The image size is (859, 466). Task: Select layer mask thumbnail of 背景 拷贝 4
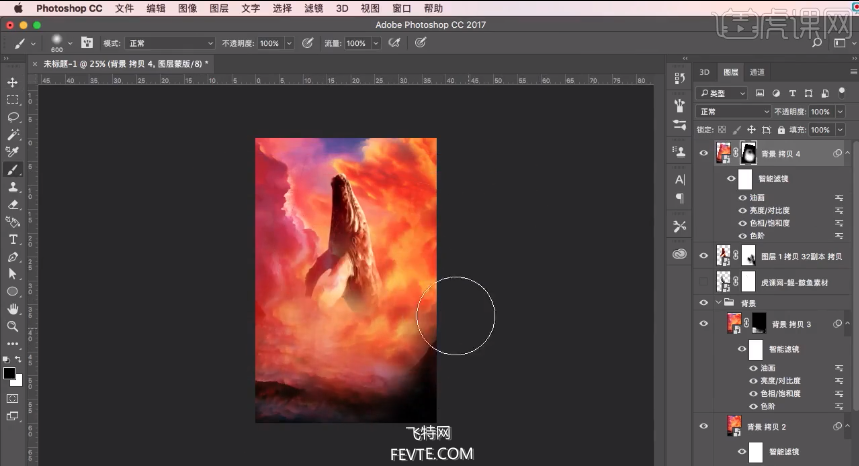click(748, 153)
